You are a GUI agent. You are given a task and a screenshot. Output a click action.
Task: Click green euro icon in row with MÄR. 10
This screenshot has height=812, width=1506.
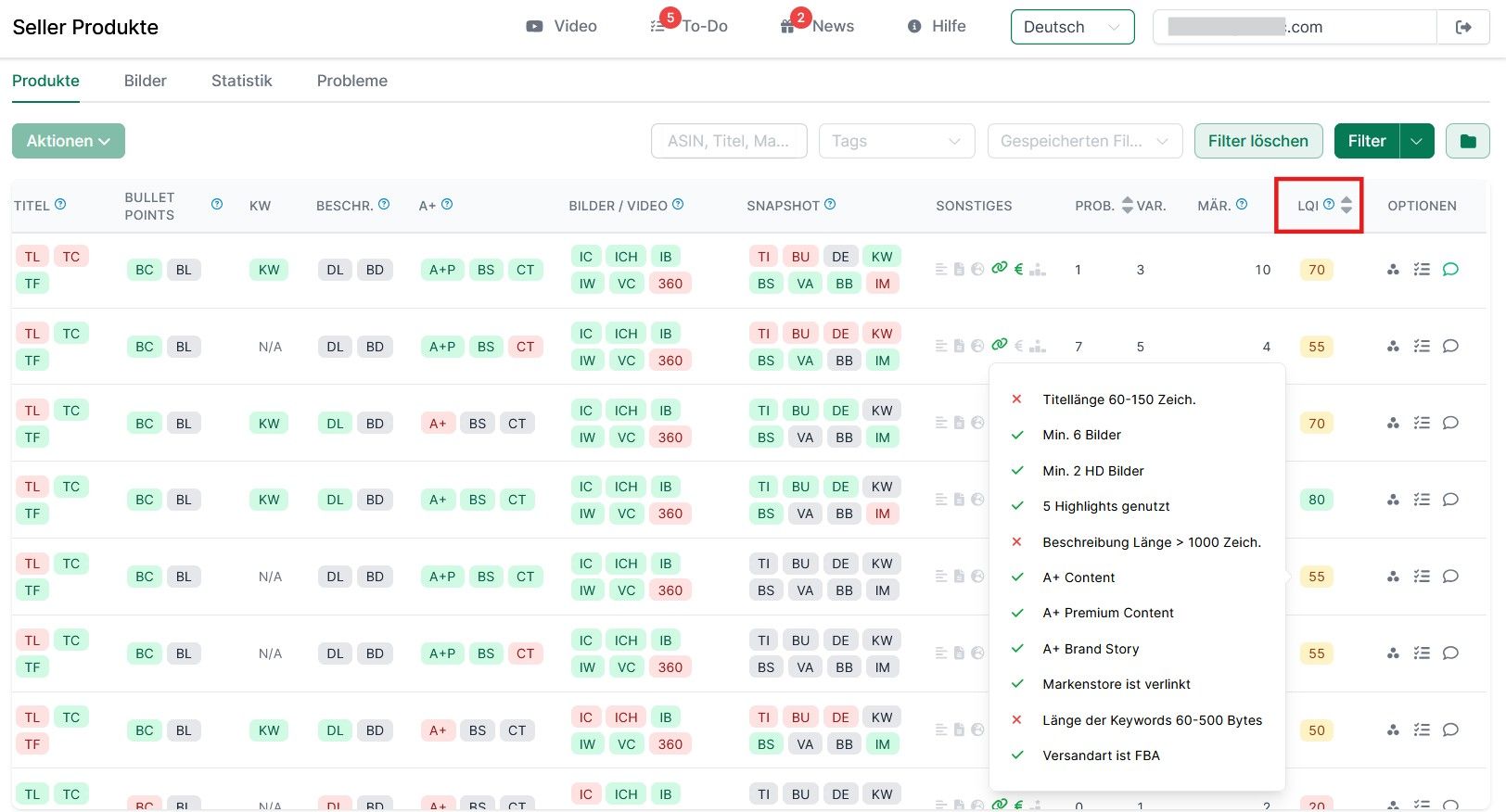(x=1019, y=269)
